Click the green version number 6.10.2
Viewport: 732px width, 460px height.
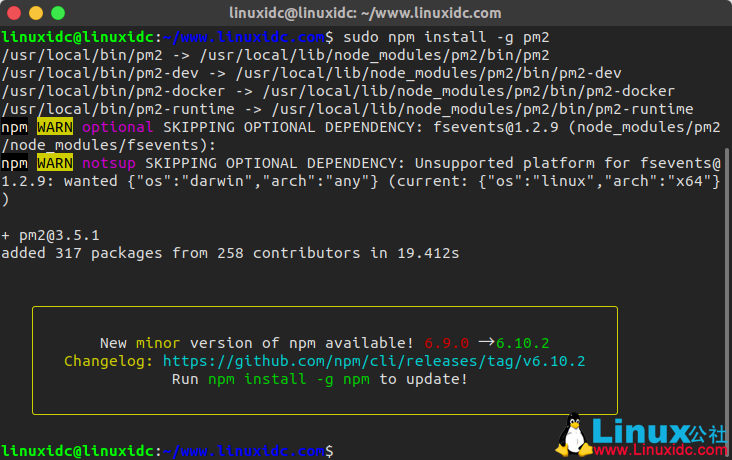(x=523, y=343)
